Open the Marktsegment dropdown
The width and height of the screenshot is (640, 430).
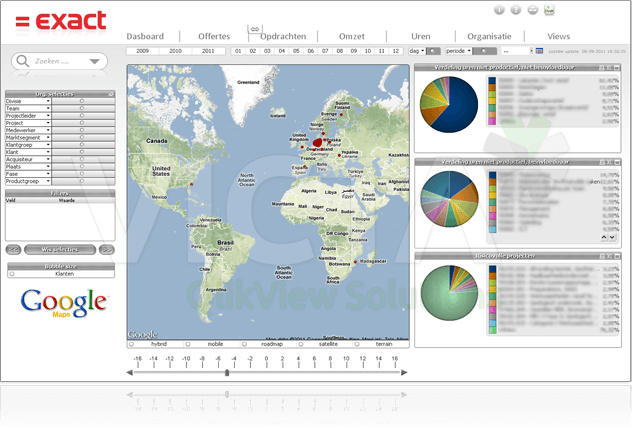(x=48, y=137)
